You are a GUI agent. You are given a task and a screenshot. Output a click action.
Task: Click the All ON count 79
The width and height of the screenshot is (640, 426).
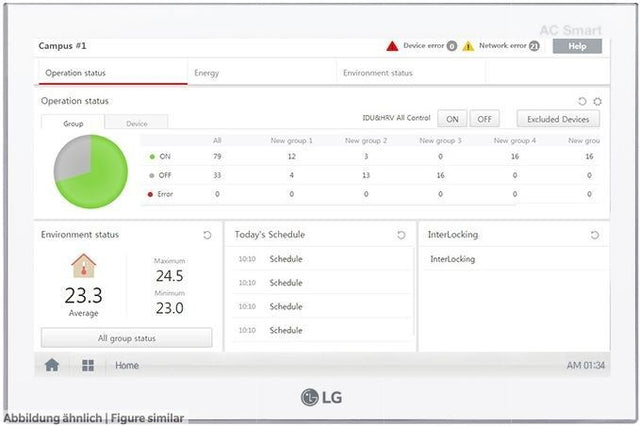coord(217,156)
